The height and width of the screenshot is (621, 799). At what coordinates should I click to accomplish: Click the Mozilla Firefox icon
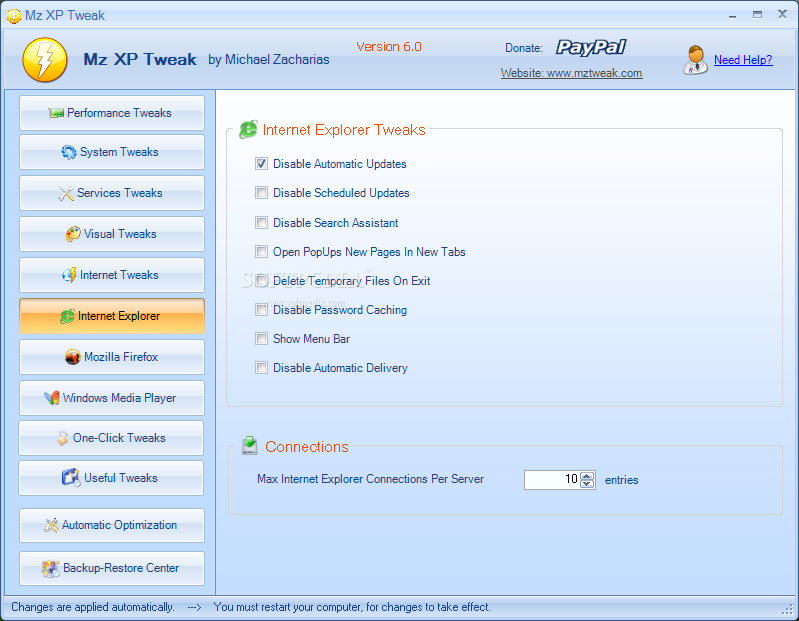73,357
